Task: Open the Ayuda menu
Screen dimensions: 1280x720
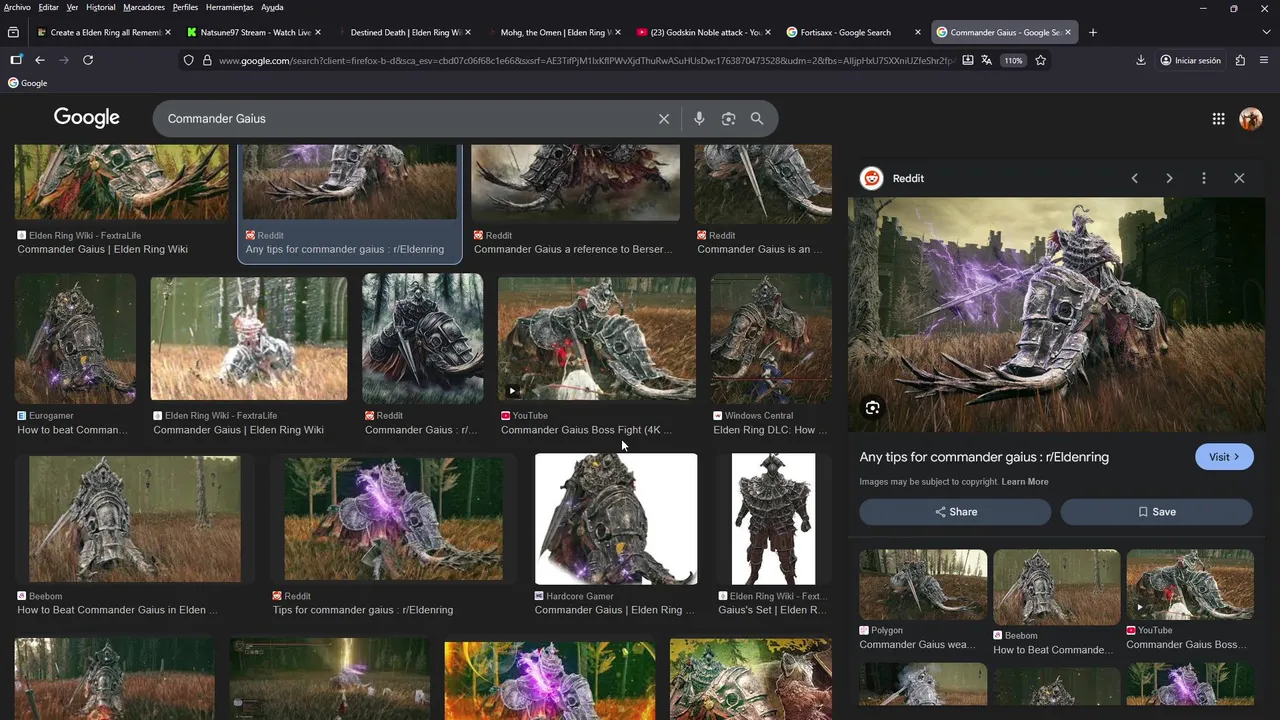Action: [272, 7]
